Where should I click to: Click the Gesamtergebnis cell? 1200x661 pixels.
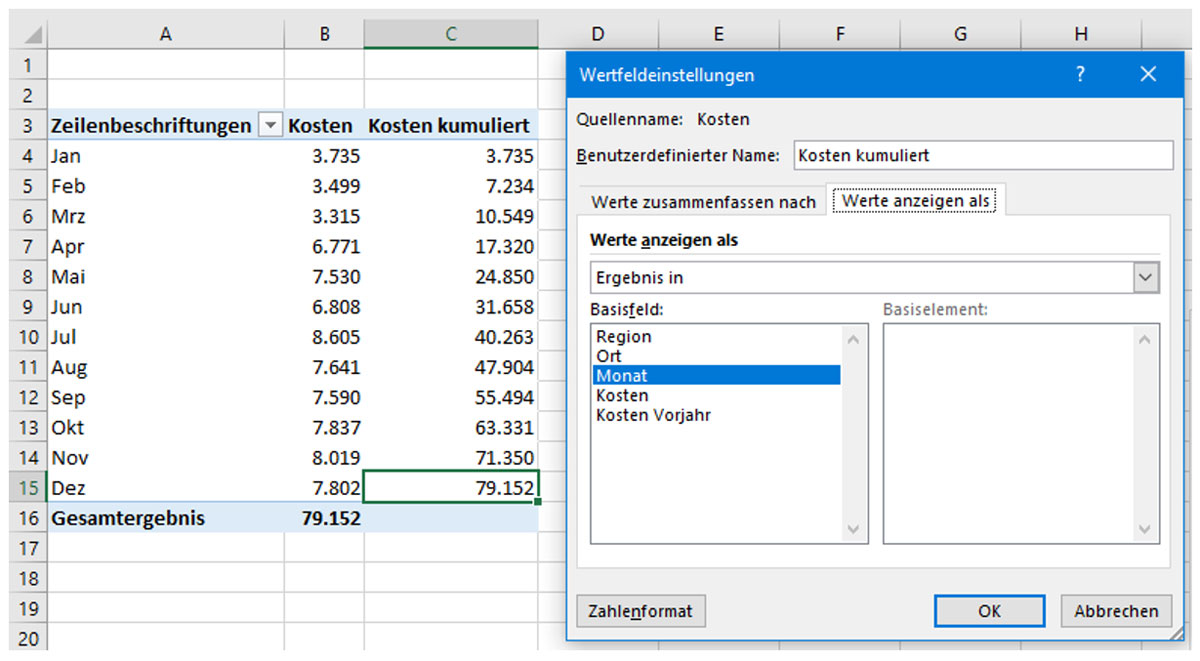tap(128, 518)
